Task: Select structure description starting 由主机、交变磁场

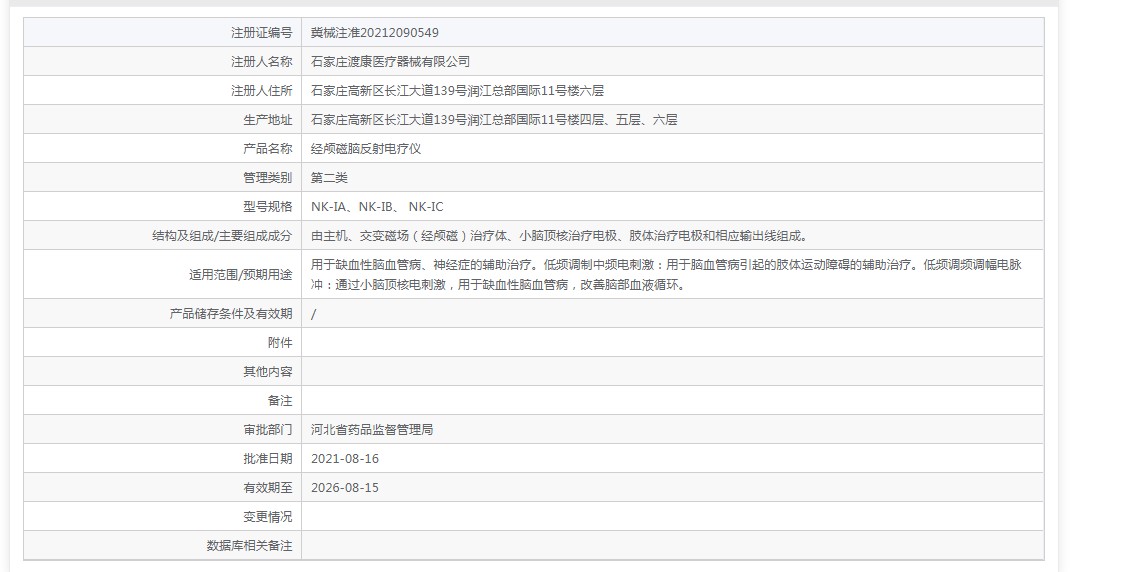Action: click(560, 235)
